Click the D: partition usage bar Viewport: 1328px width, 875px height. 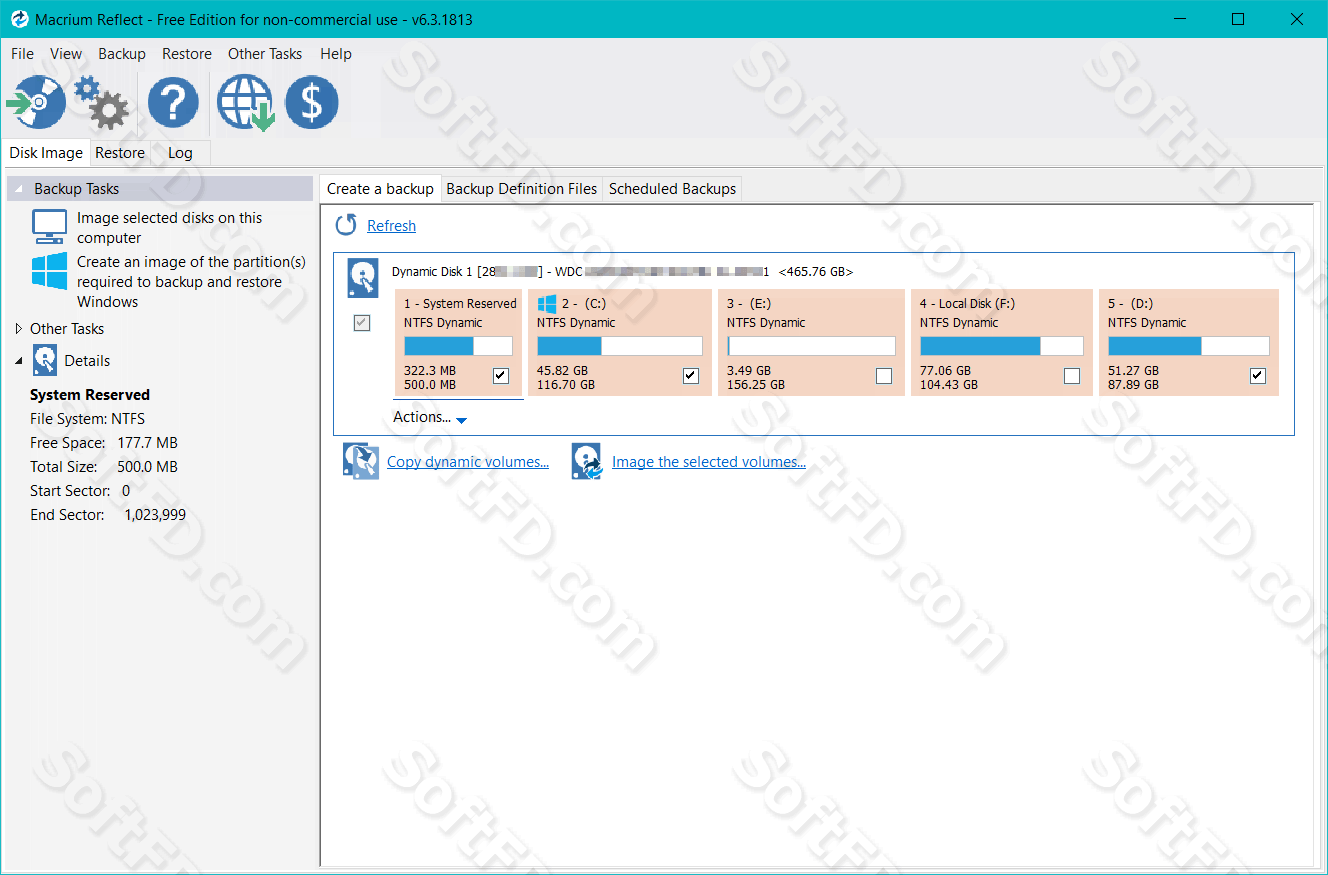click(1188, 346)
